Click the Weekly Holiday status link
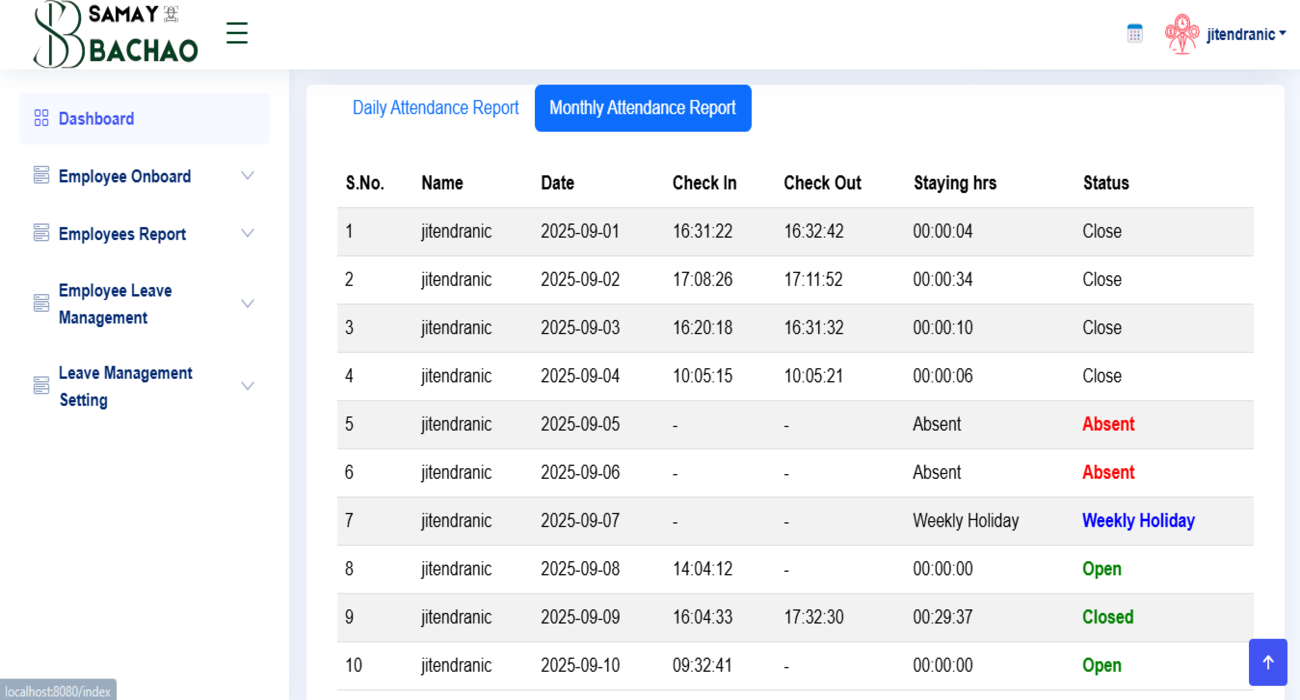The height and width of the screenshot is (700, 1300). pyautogui.click(x=1138, y=520)
